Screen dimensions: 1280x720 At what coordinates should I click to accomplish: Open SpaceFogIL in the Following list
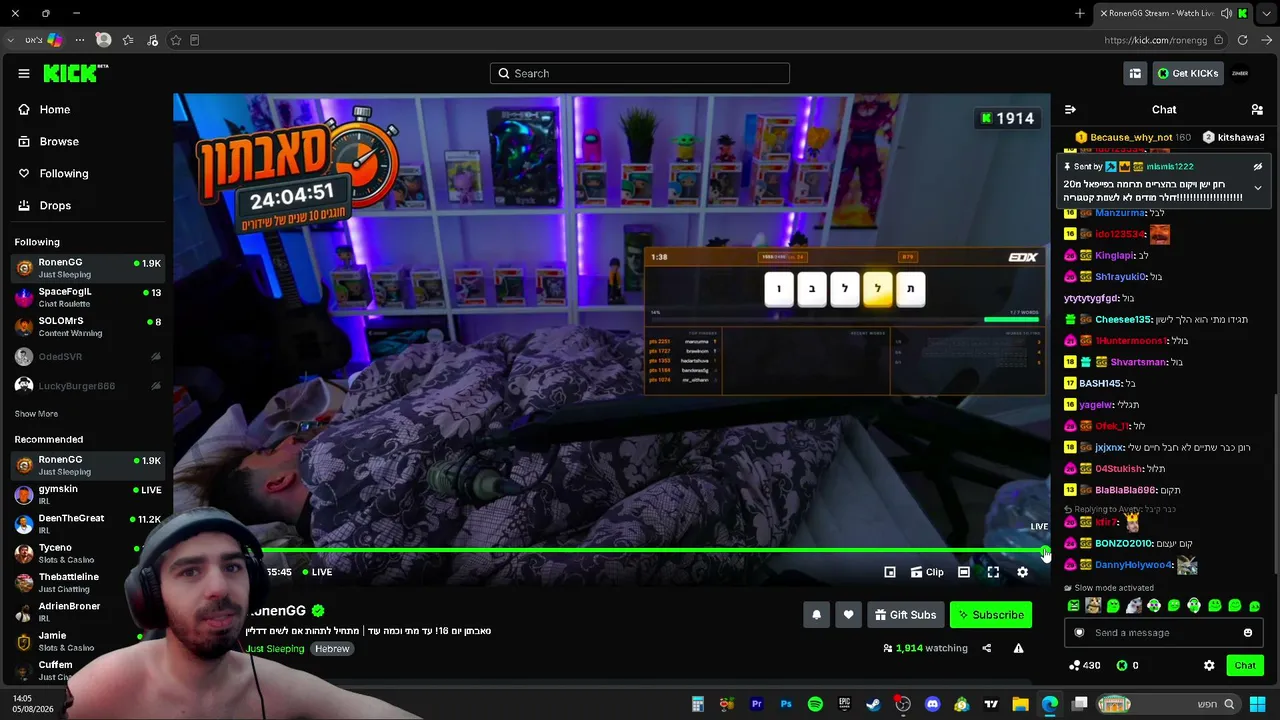tap(88, 297)
